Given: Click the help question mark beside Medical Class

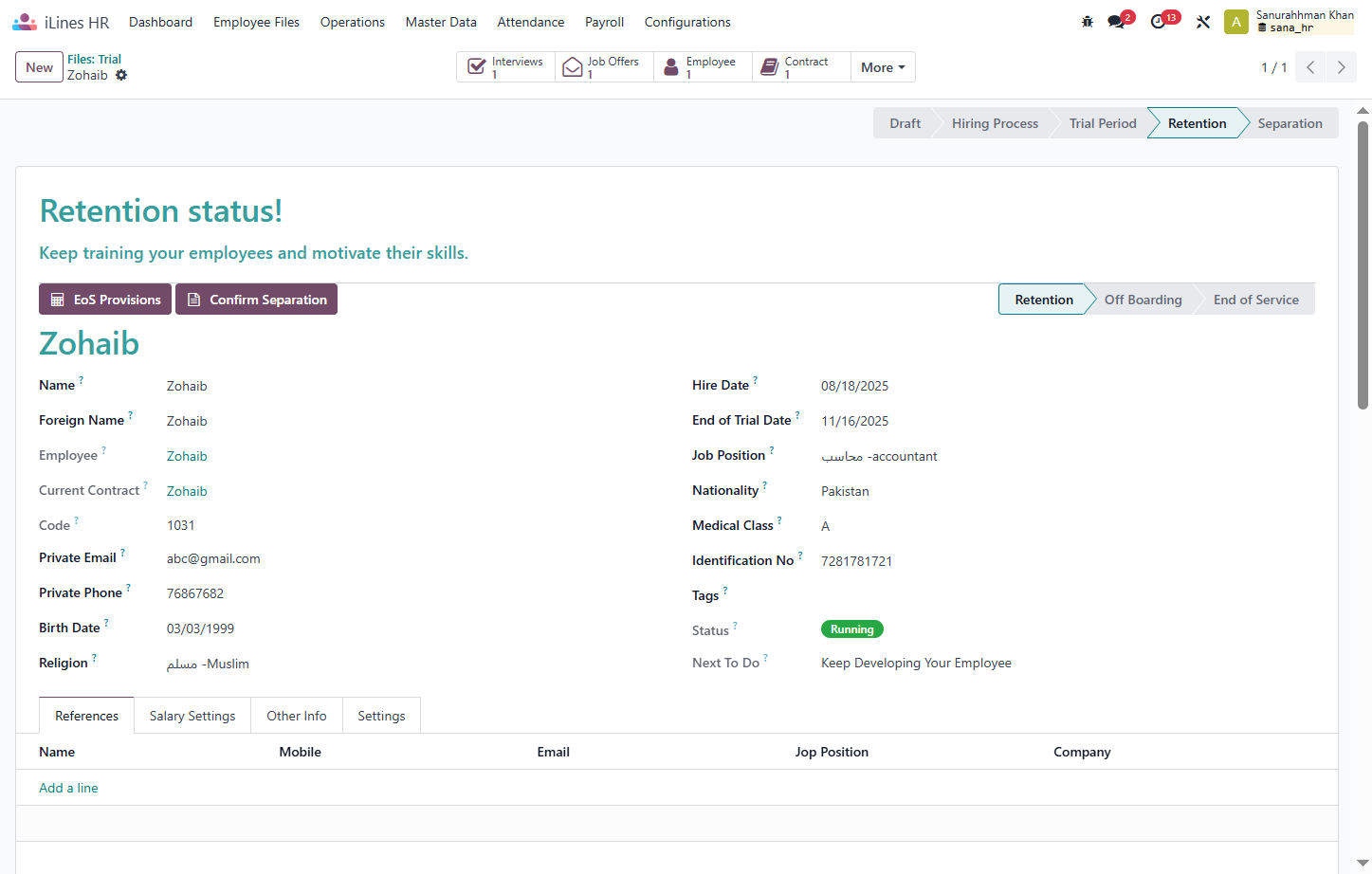Looking at the screenshot, I should [779, 520].
